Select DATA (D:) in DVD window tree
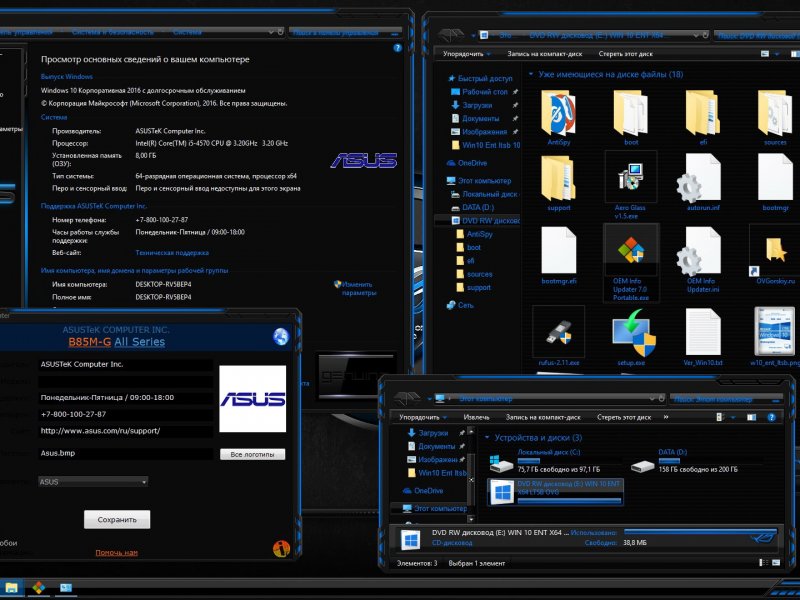Screen dimensions: 800x600 pyautogui.click(x=472, y=207)
